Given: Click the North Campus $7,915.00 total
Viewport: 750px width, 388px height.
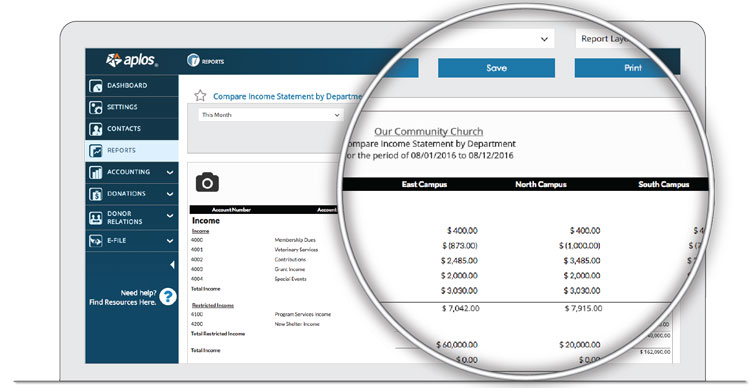Looking at the screenshot, I should click(x=584, y=309).
